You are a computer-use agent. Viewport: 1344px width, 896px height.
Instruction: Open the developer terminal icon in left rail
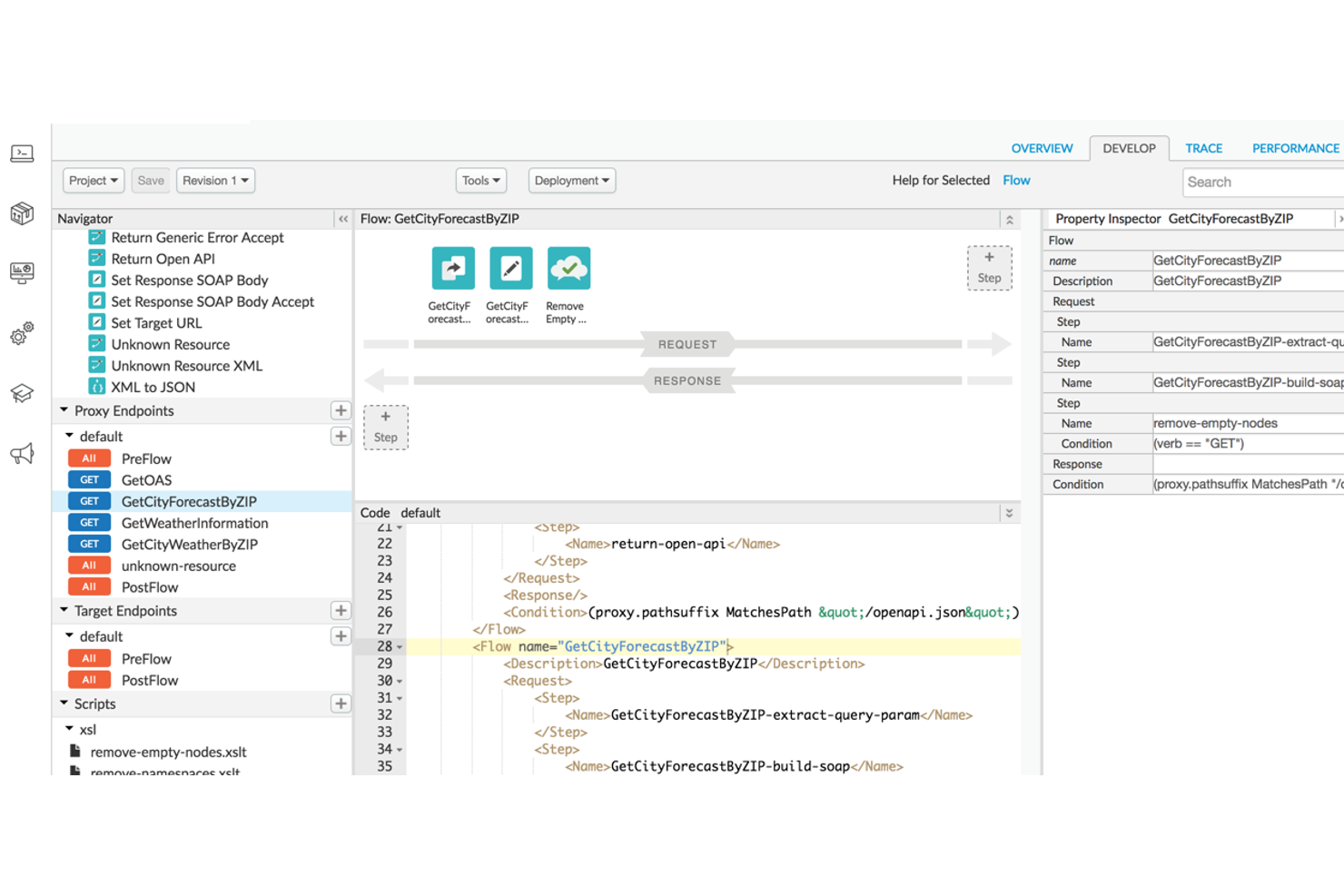coord(22,153)
